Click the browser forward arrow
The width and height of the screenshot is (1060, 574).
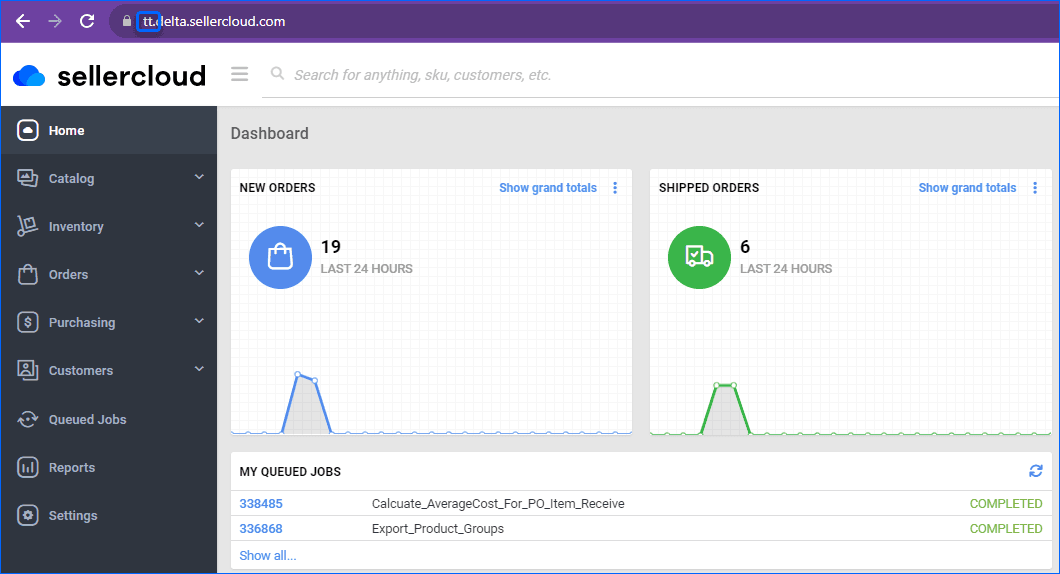55,21
